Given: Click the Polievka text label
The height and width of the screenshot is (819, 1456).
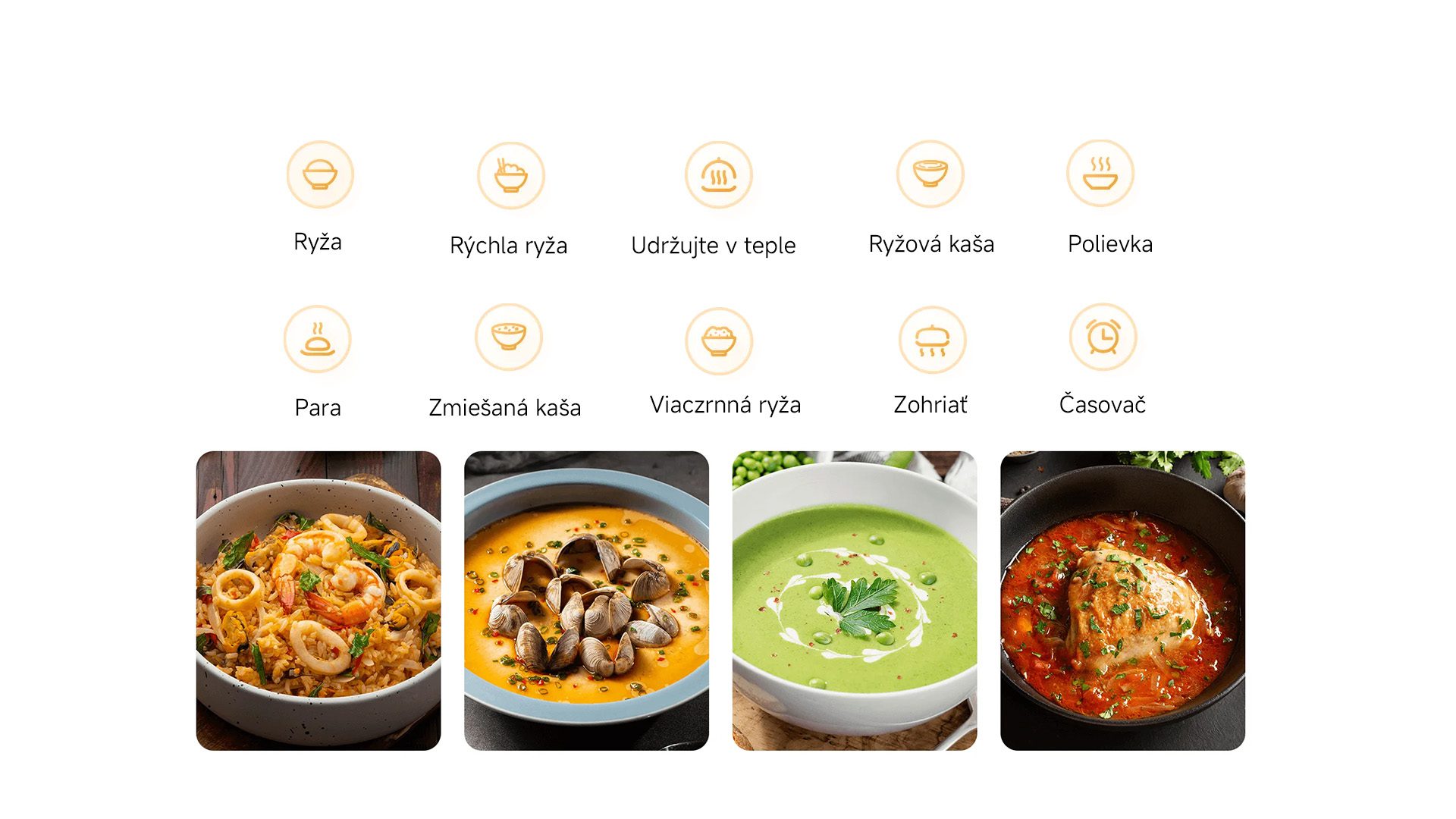Looking at the screenshot, I should pos(1110,244).
